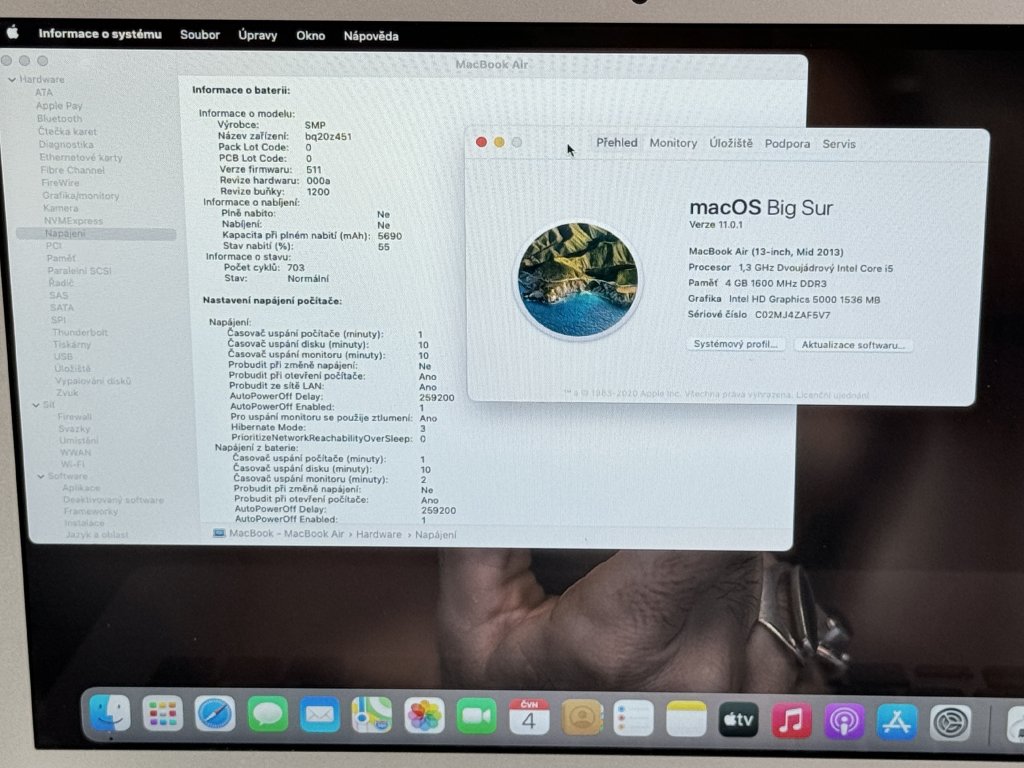This screenshot has height=768, width=1024.
Task: Click MacBook - MacBook Air in the path bar
Action: coord(286,534)
